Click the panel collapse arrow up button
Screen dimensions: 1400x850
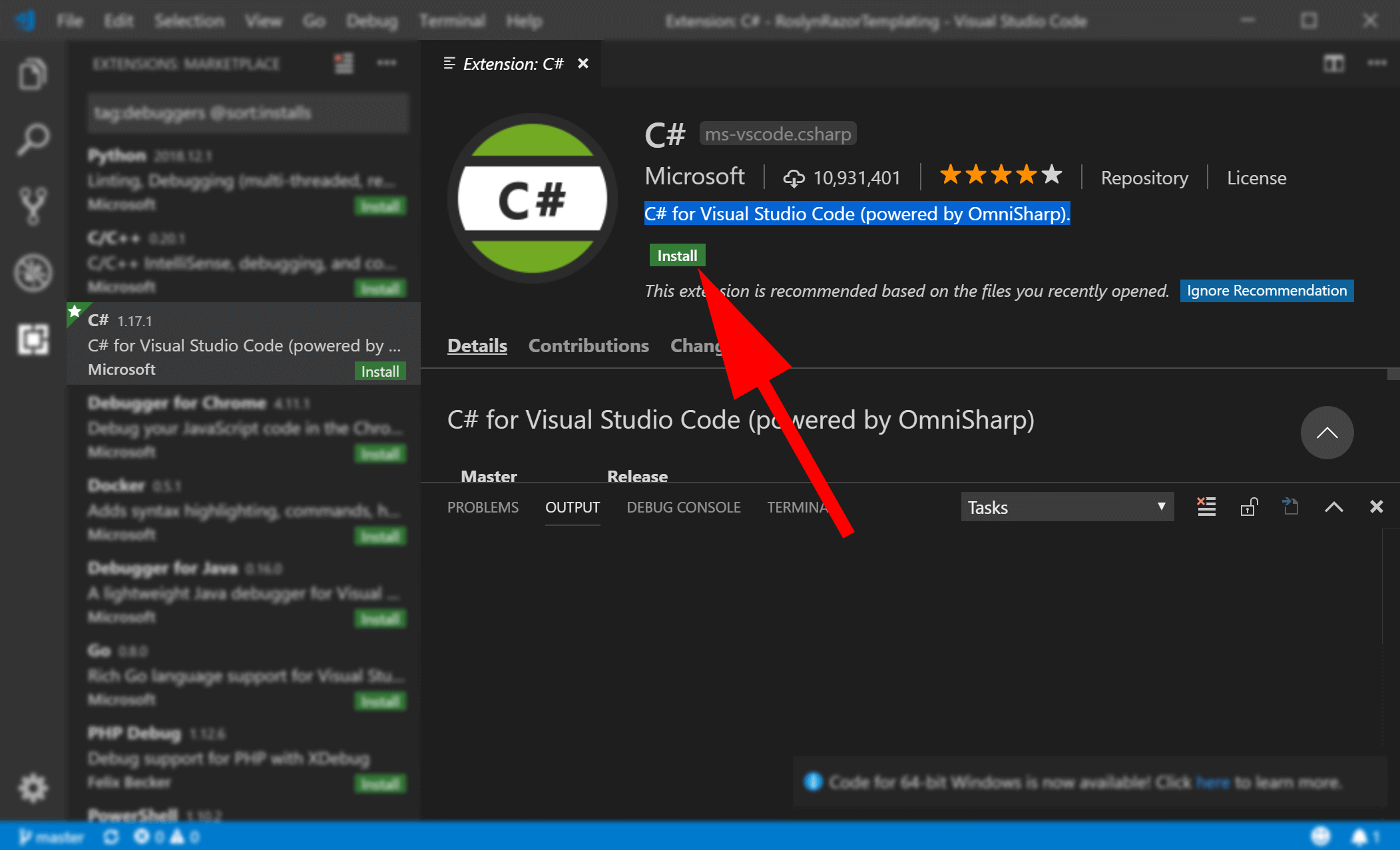pos(1334,507)
